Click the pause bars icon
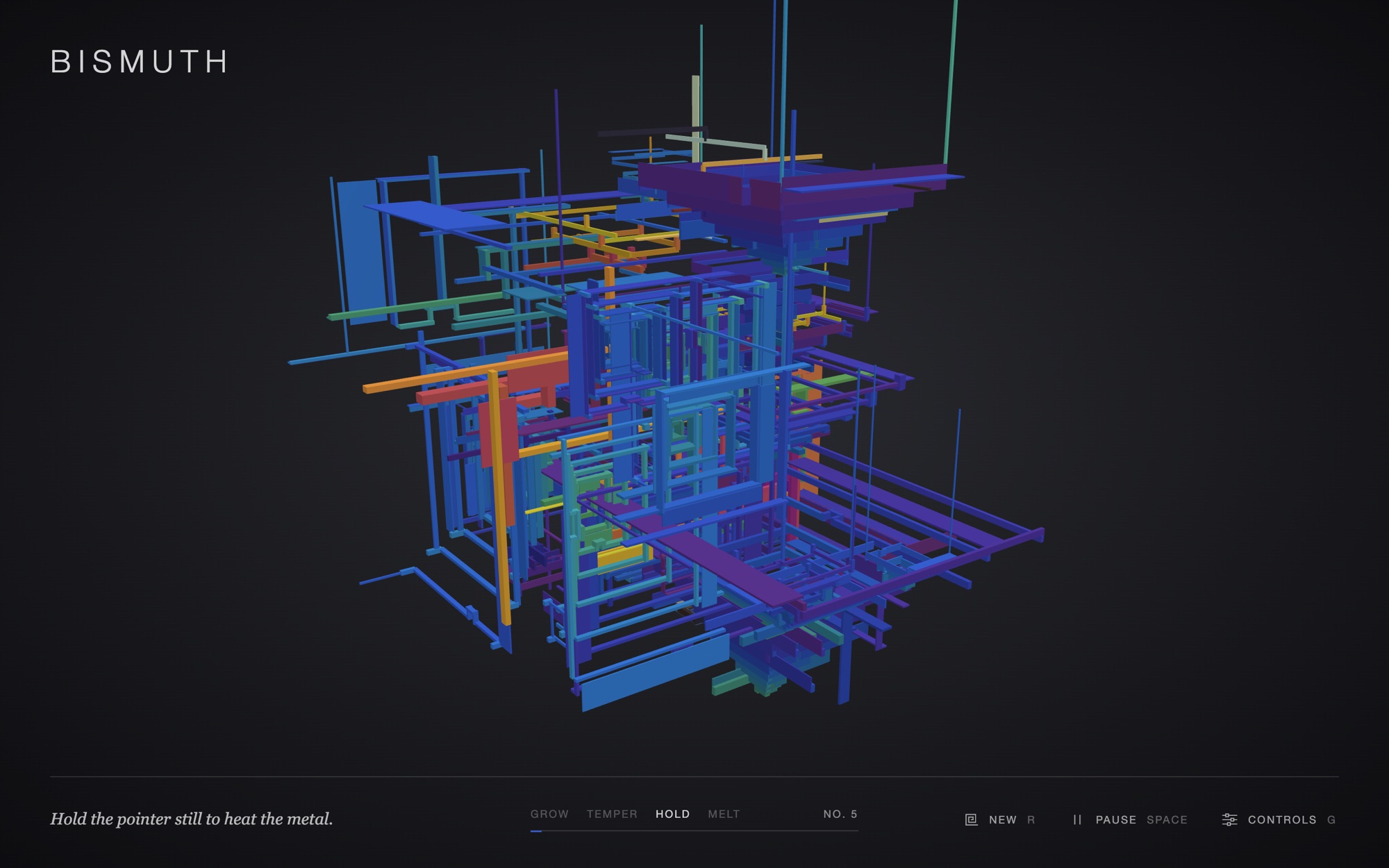The height and width of the screenshot is (868, 1389). pos(1077,820)
